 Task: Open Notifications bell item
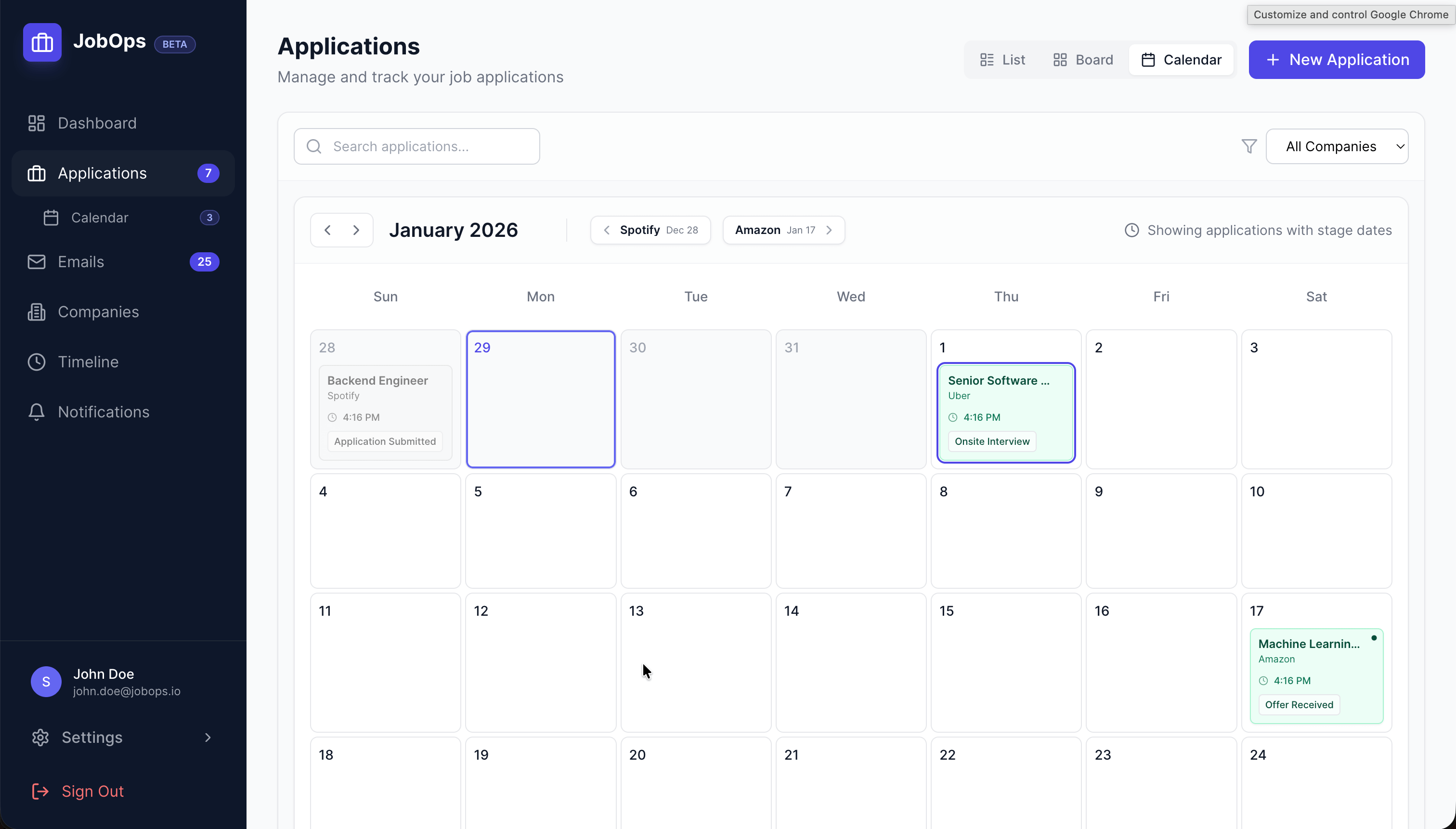(37, 412)
